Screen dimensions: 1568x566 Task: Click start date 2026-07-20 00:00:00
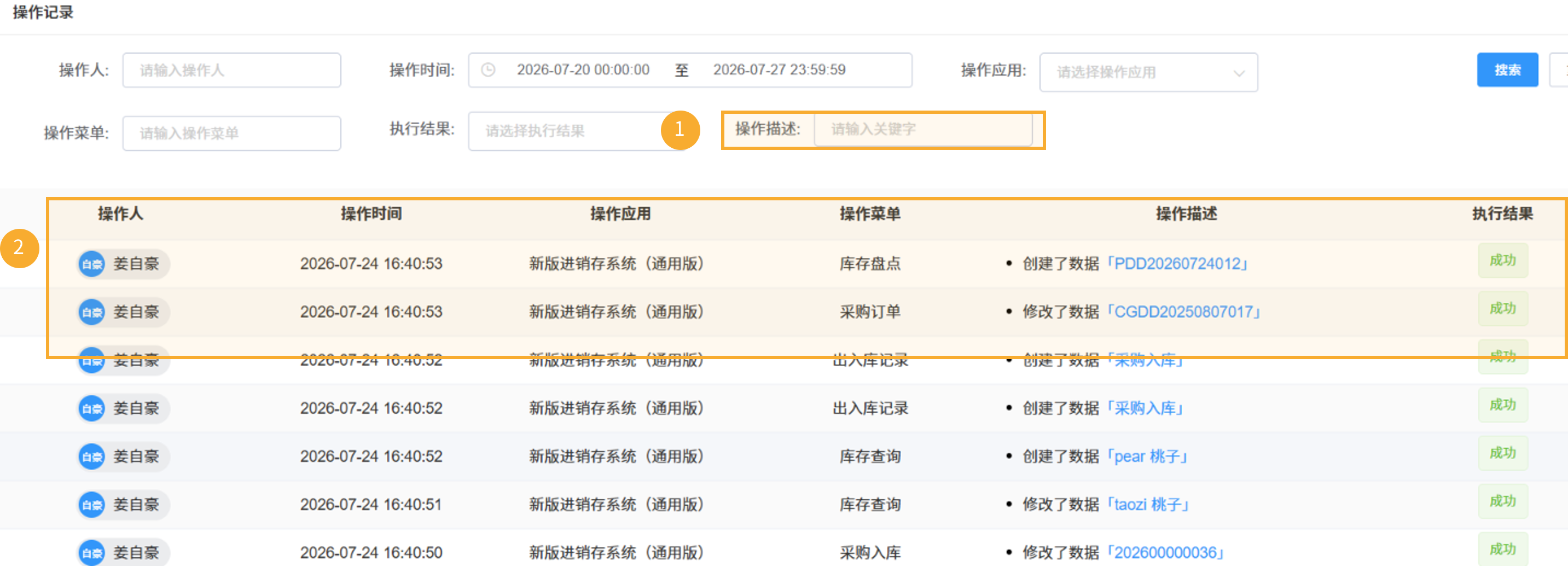(x=583, y=70)
